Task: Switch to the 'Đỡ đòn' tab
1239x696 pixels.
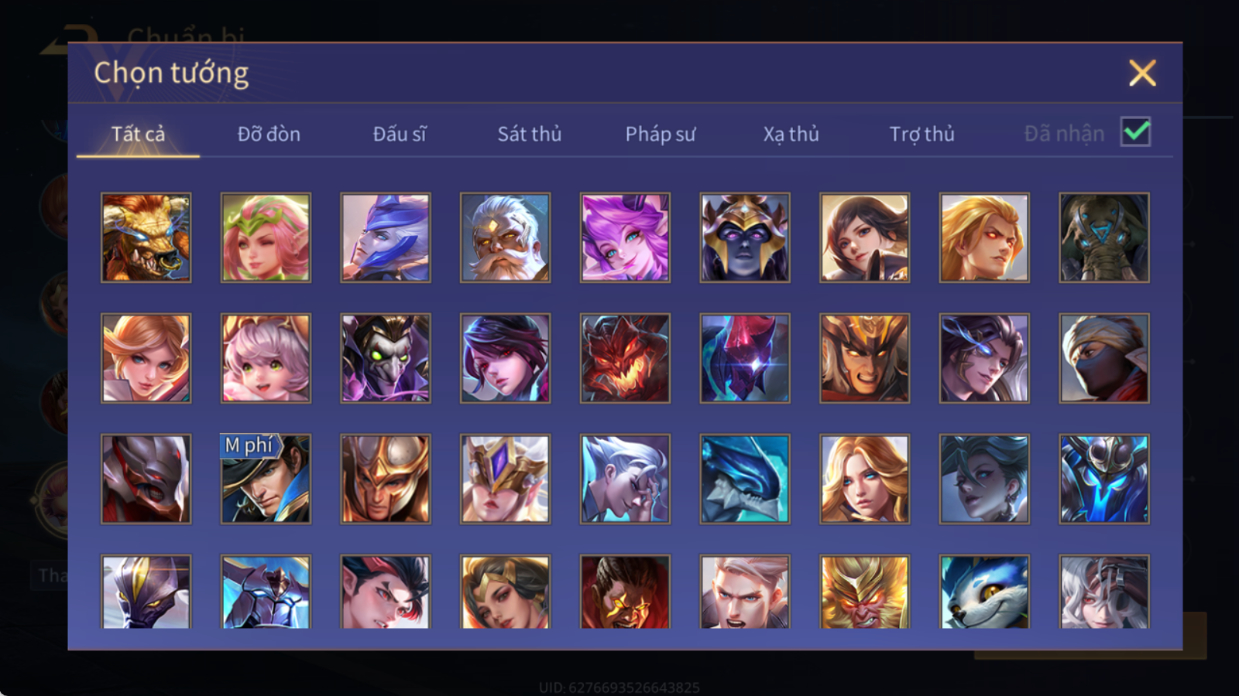Action: pos(269,134)
